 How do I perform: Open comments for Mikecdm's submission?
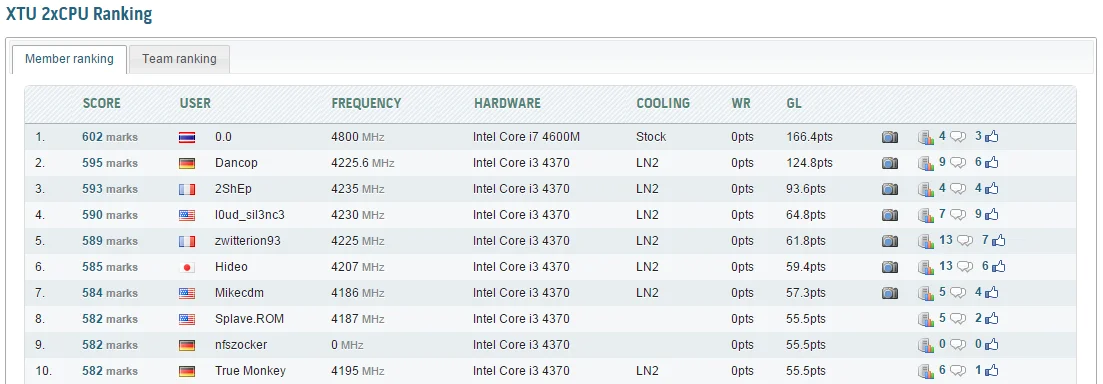[957, 293]
